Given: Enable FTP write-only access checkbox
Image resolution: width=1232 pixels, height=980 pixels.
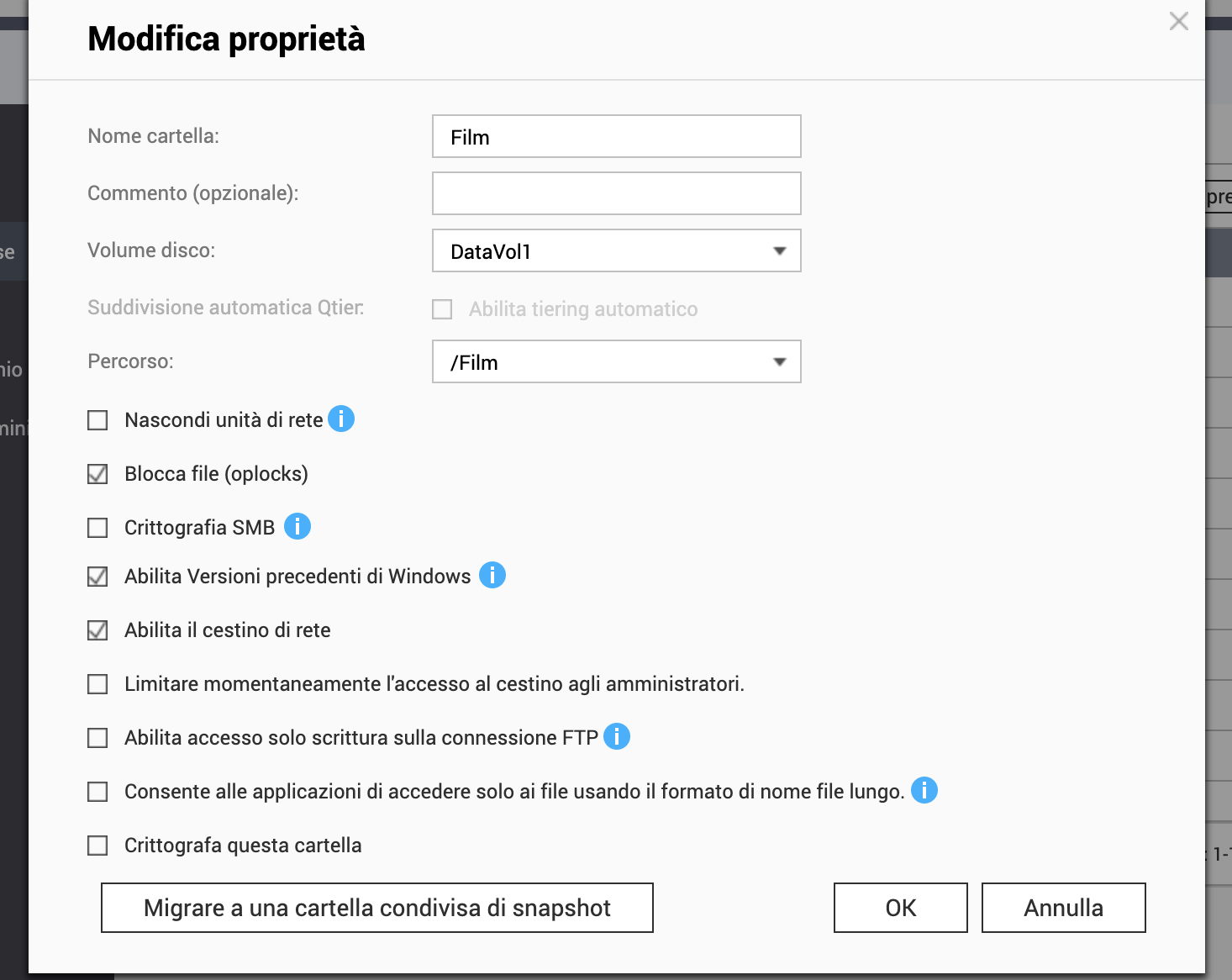Looking at the screenshot, I should tap(97, 738).
